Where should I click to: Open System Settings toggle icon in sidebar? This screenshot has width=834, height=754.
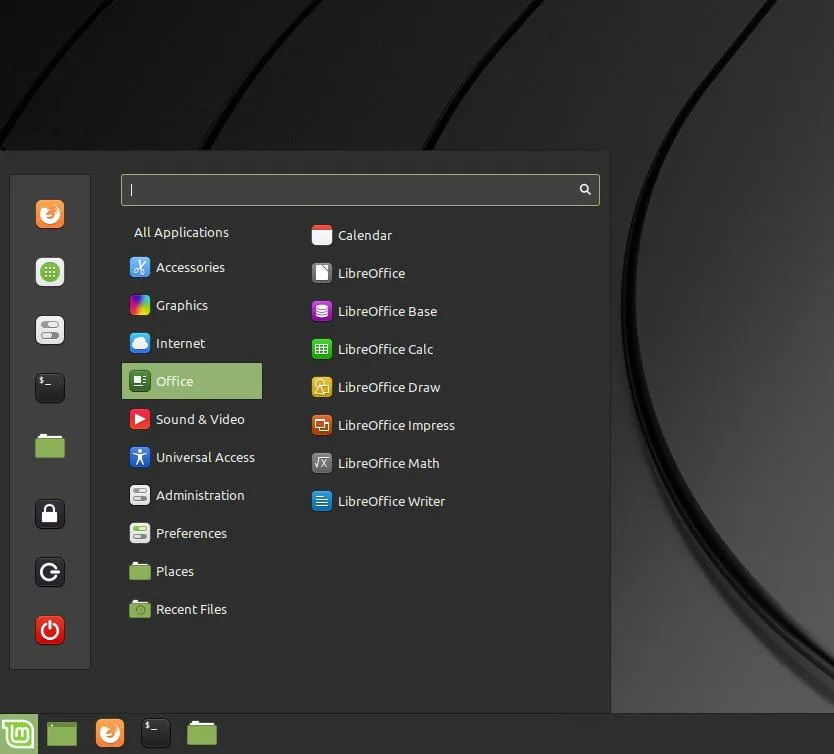coord(50,330)
